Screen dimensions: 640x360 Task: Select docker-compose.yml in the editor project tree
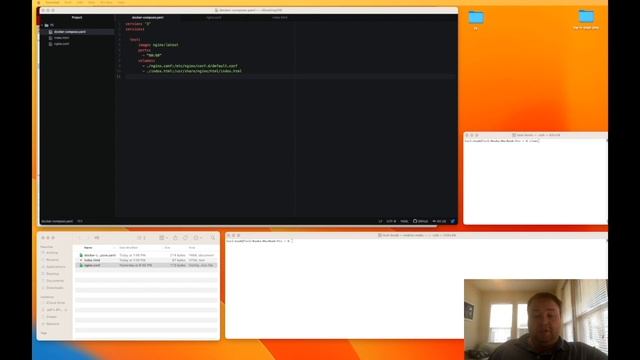click(x=70, y=32)
